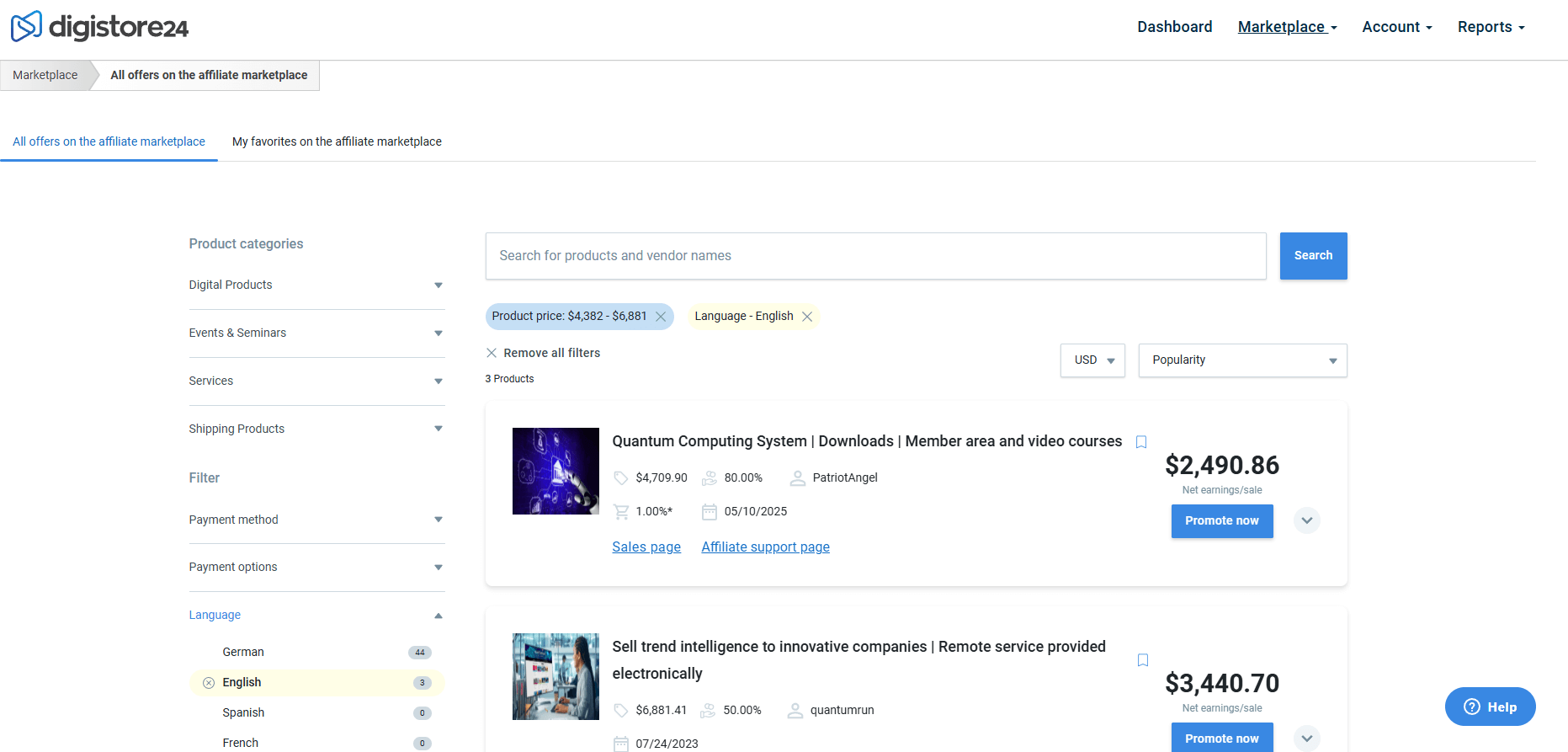Bookmark the Sell trend intelligence offer
Image resolution: width=1568 pixels, height=752 pixels.
click(x=1142, y=660)
